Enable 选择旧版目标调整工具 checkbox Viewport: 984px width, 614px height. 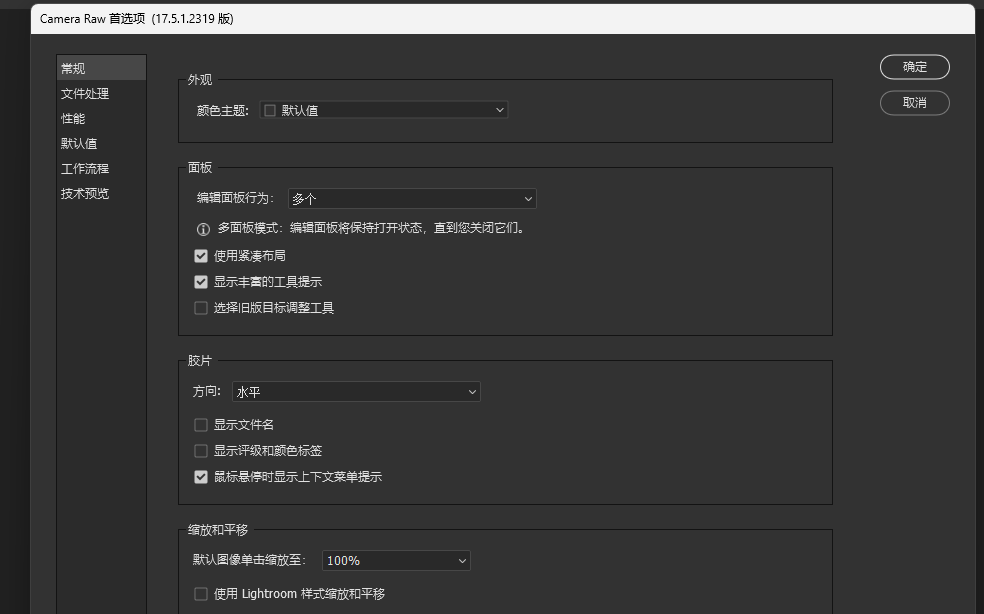point(201,308)
